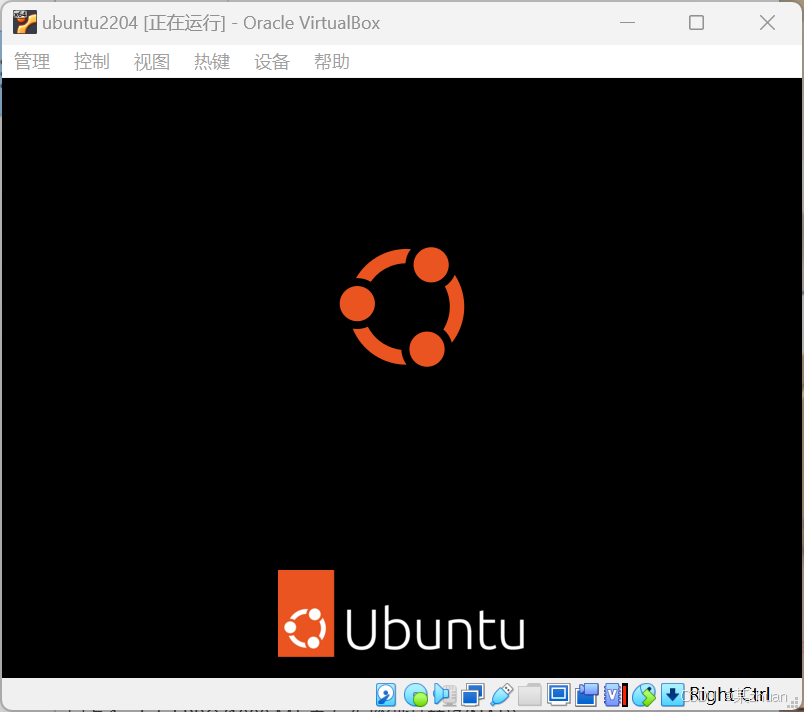804x712 pixels.
Task: Click the optical disc drive status icon
Action: 415,696
